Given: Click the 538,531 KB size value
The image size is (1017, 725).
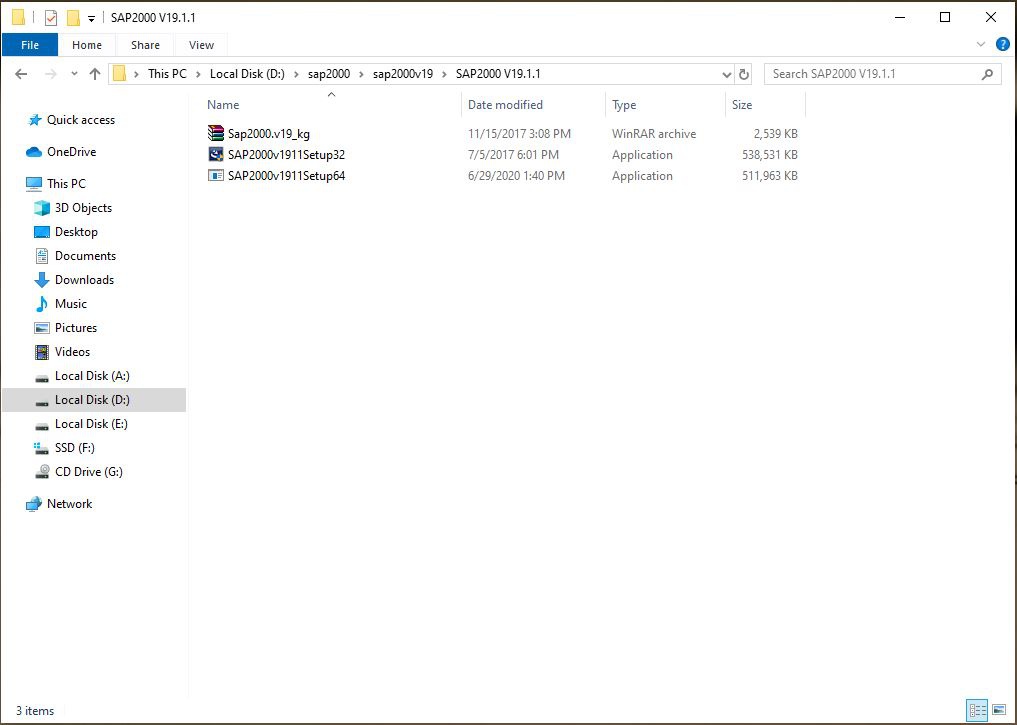Looking at the screenshot, I should coord(770,154).
